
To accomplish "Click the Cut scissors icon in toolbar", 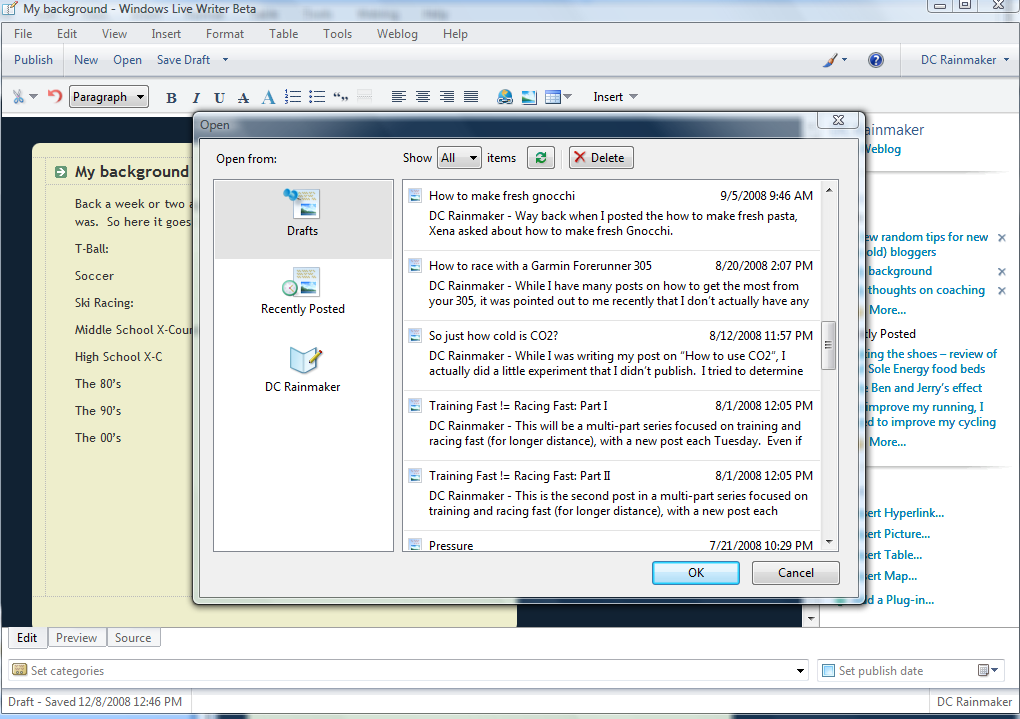I will [18, 97].
